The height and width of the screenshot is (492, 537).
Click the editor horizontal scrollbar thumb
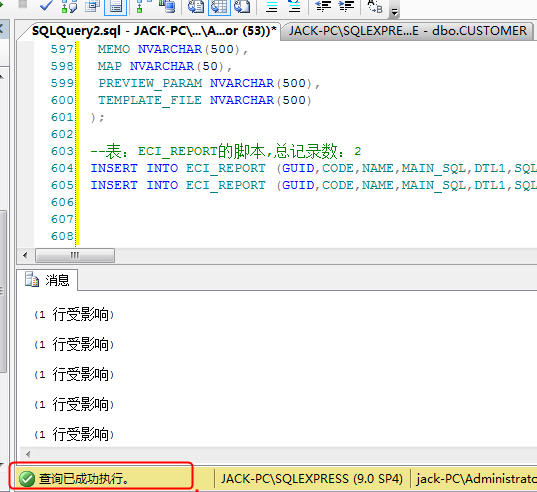tap(75, 255)
